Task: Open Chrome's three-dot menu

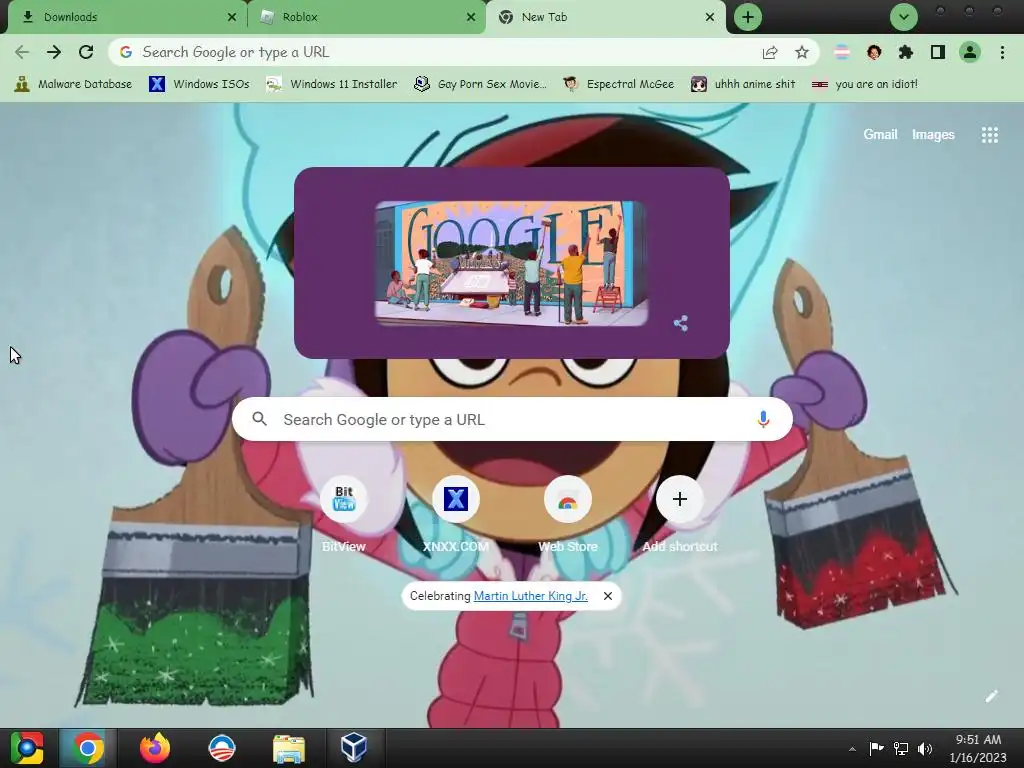Action: tap(1002, 52)
